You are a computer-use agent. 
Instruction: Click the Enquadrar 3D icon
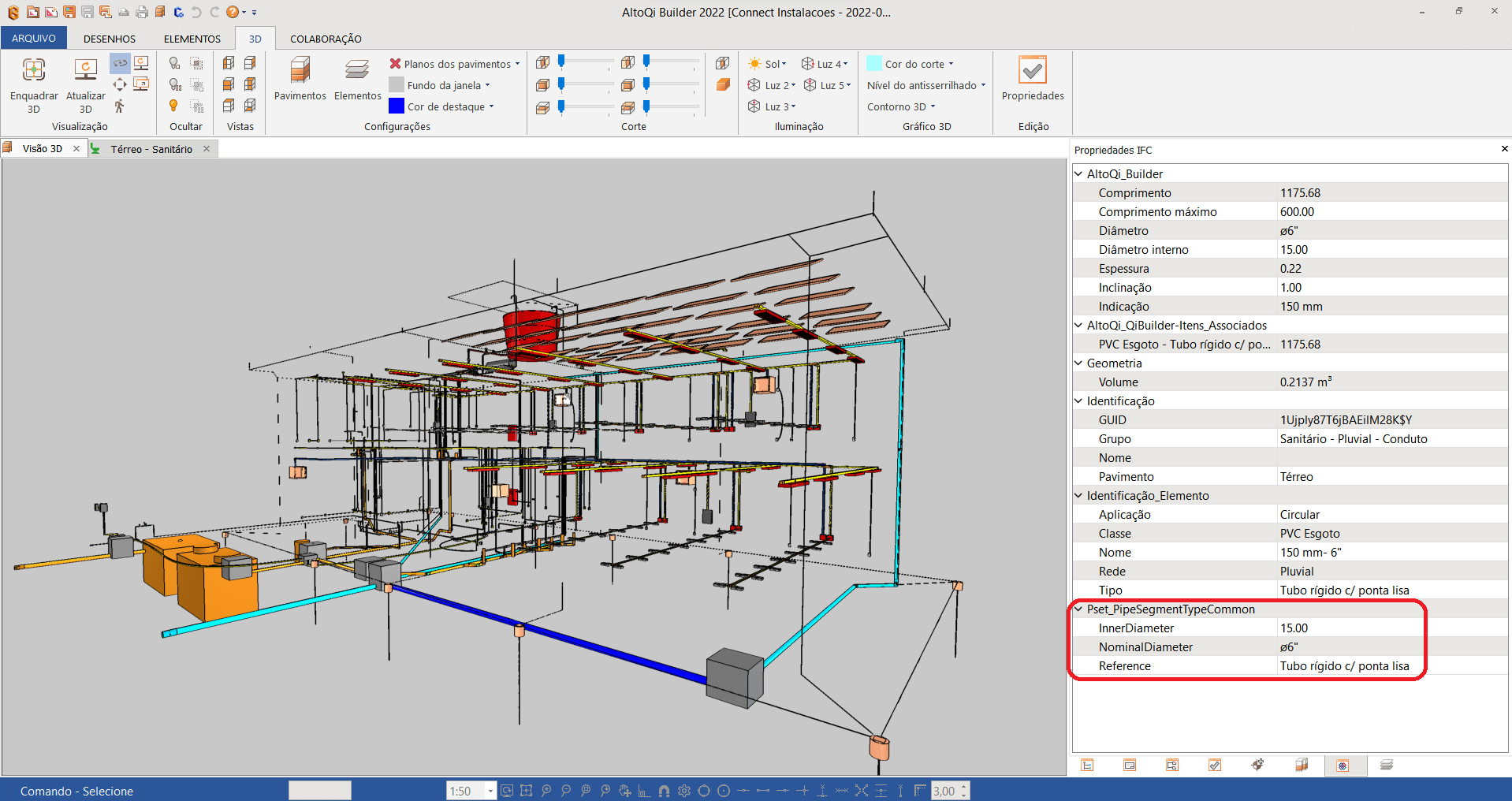click(x=34, y=71)
